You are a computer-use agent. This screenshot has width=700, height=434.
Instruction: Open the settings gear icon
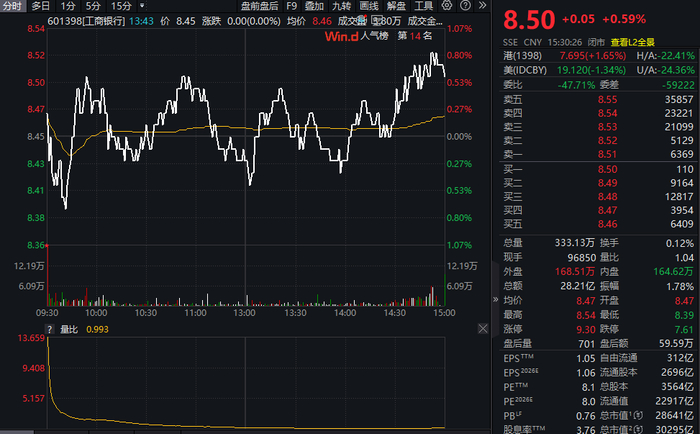pos(447,5)
